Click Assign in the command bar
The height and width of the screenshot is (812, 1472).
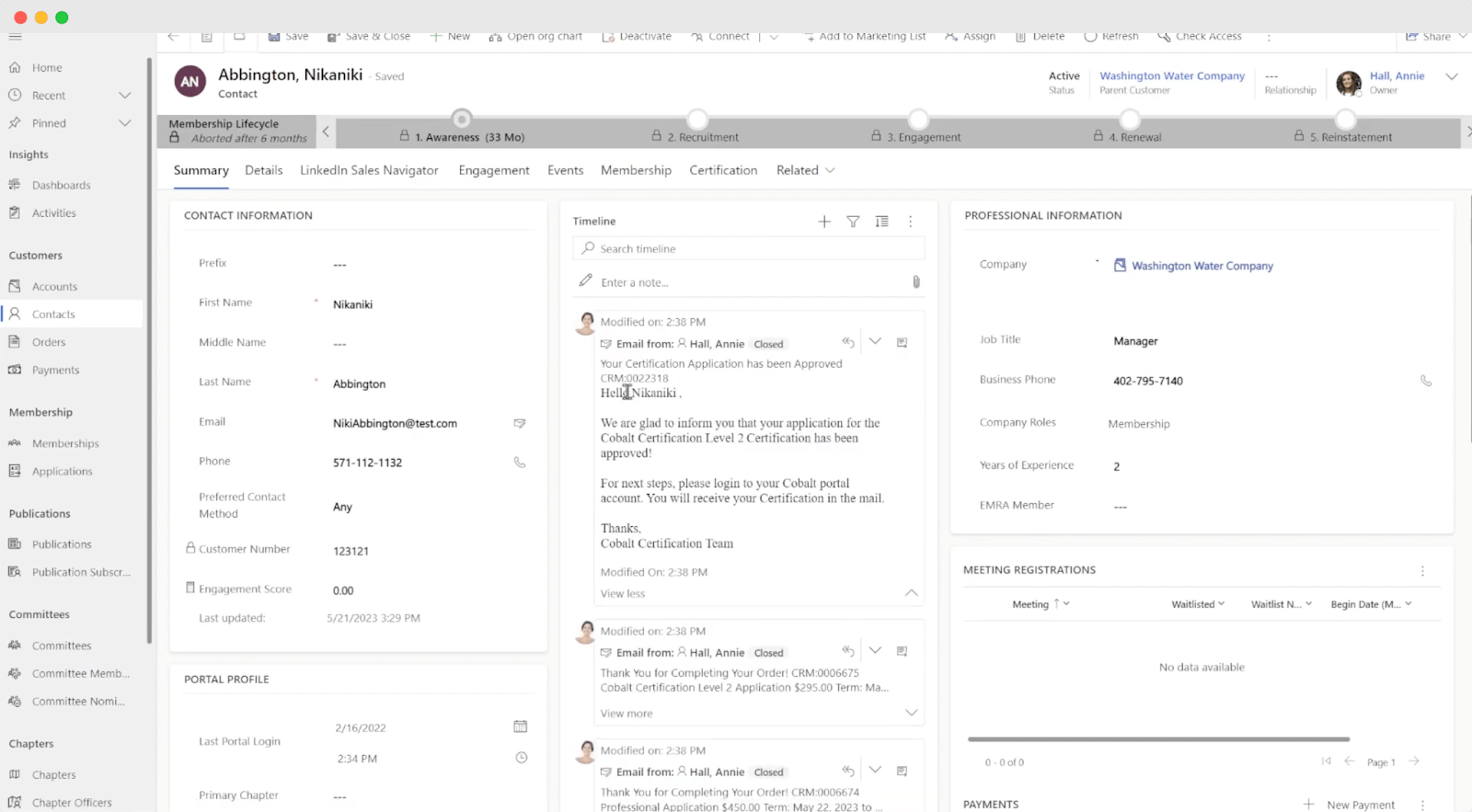tap(971, 37)
